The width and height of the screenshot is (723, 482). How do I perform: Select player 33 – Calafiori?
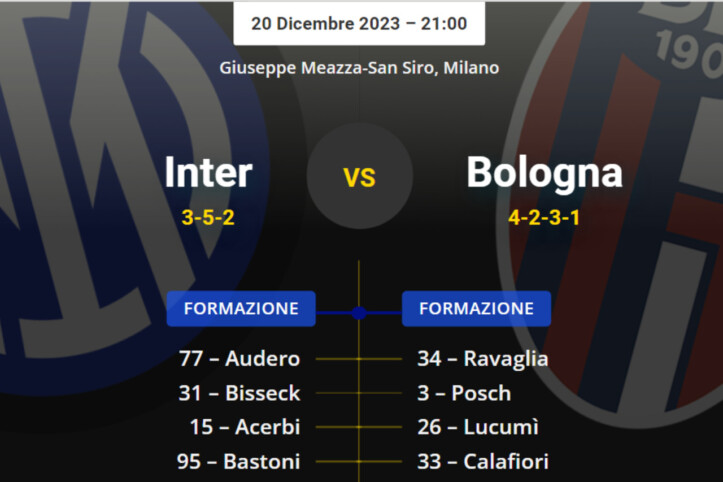coord(483,461)
